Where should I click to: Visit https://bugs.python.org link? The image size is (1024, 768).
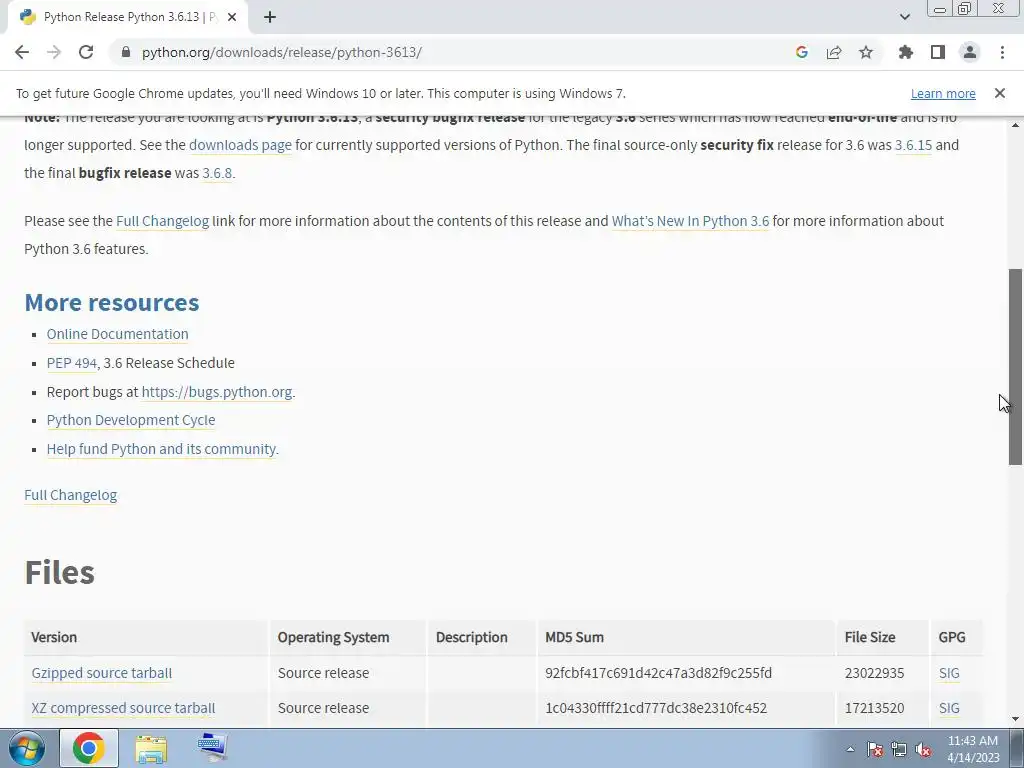(217, 392)
